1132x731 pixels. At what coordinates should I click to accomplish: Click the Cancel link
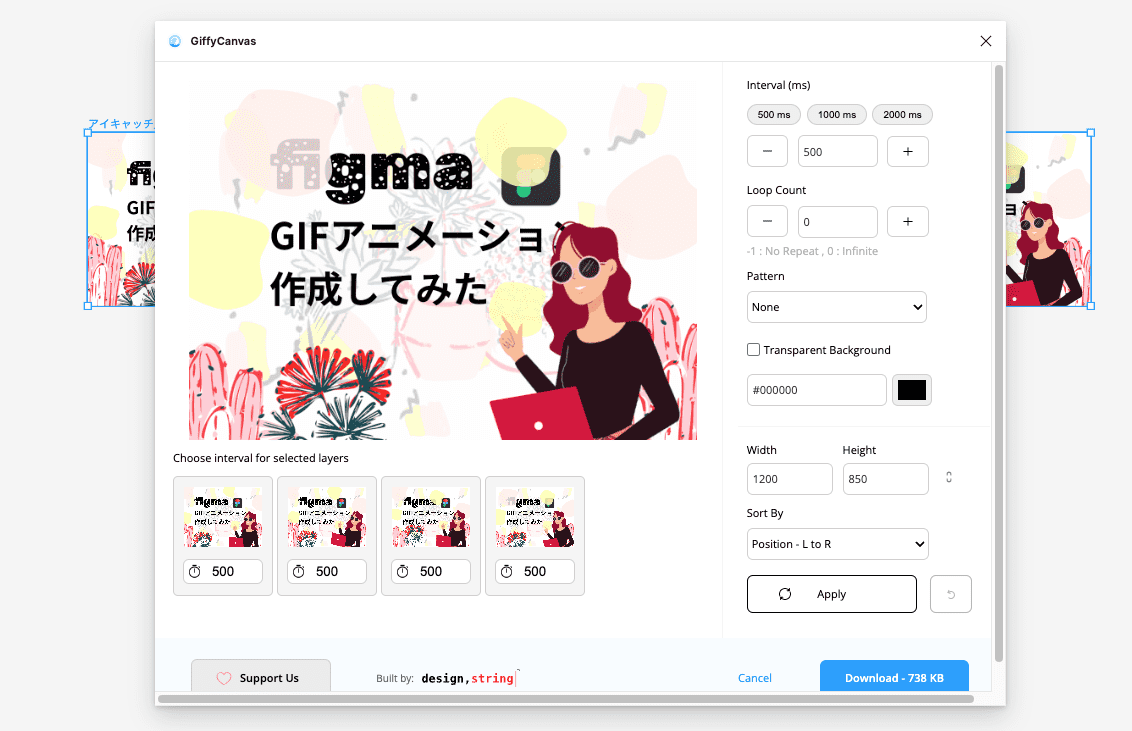click(x=754, y=678)
